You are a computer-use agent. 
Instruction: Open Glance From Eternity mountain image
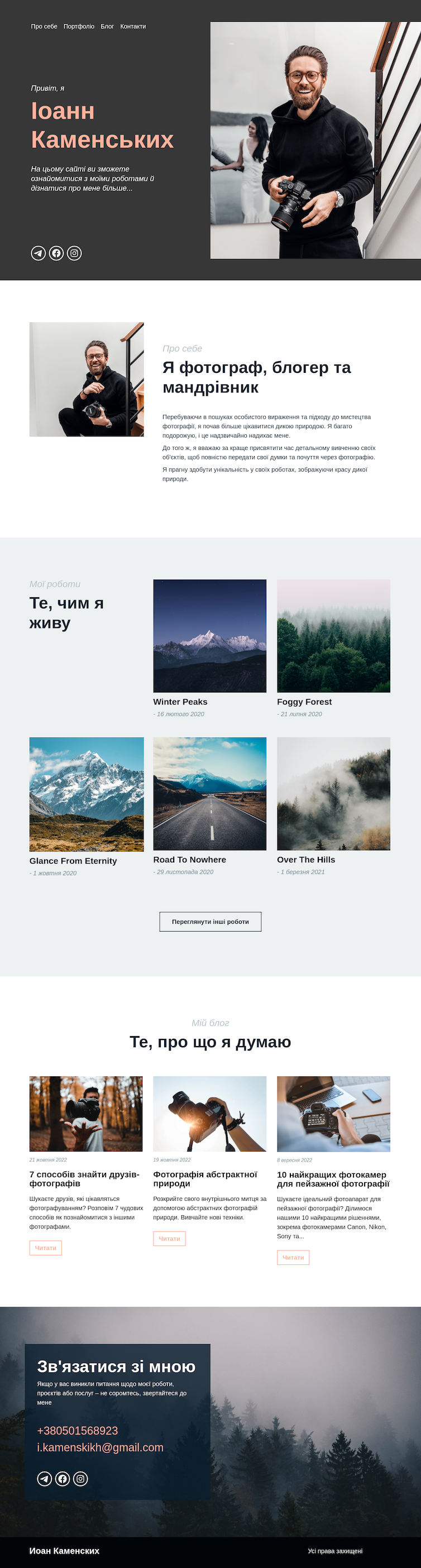87,794
